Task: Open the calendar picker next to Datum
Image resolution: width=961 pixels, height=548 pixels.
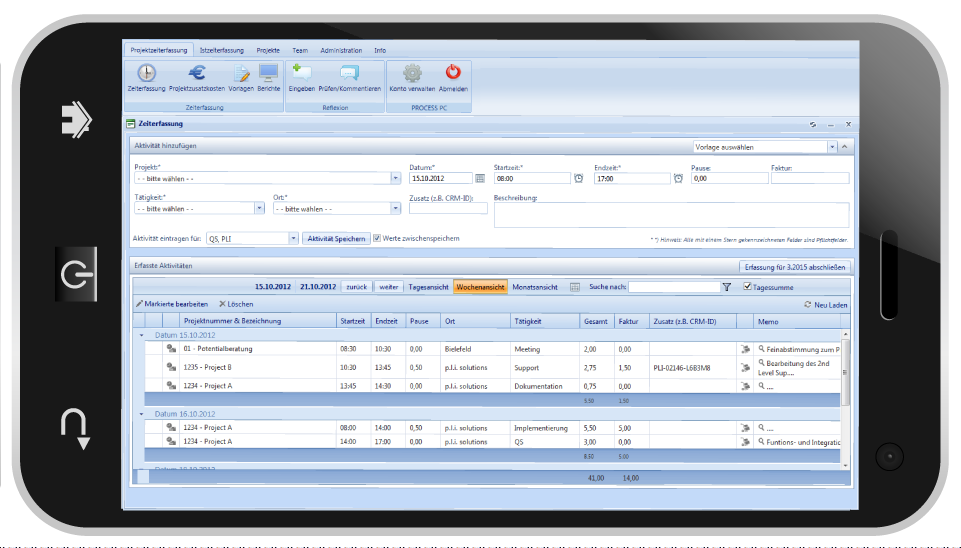Action: point(480,178)
